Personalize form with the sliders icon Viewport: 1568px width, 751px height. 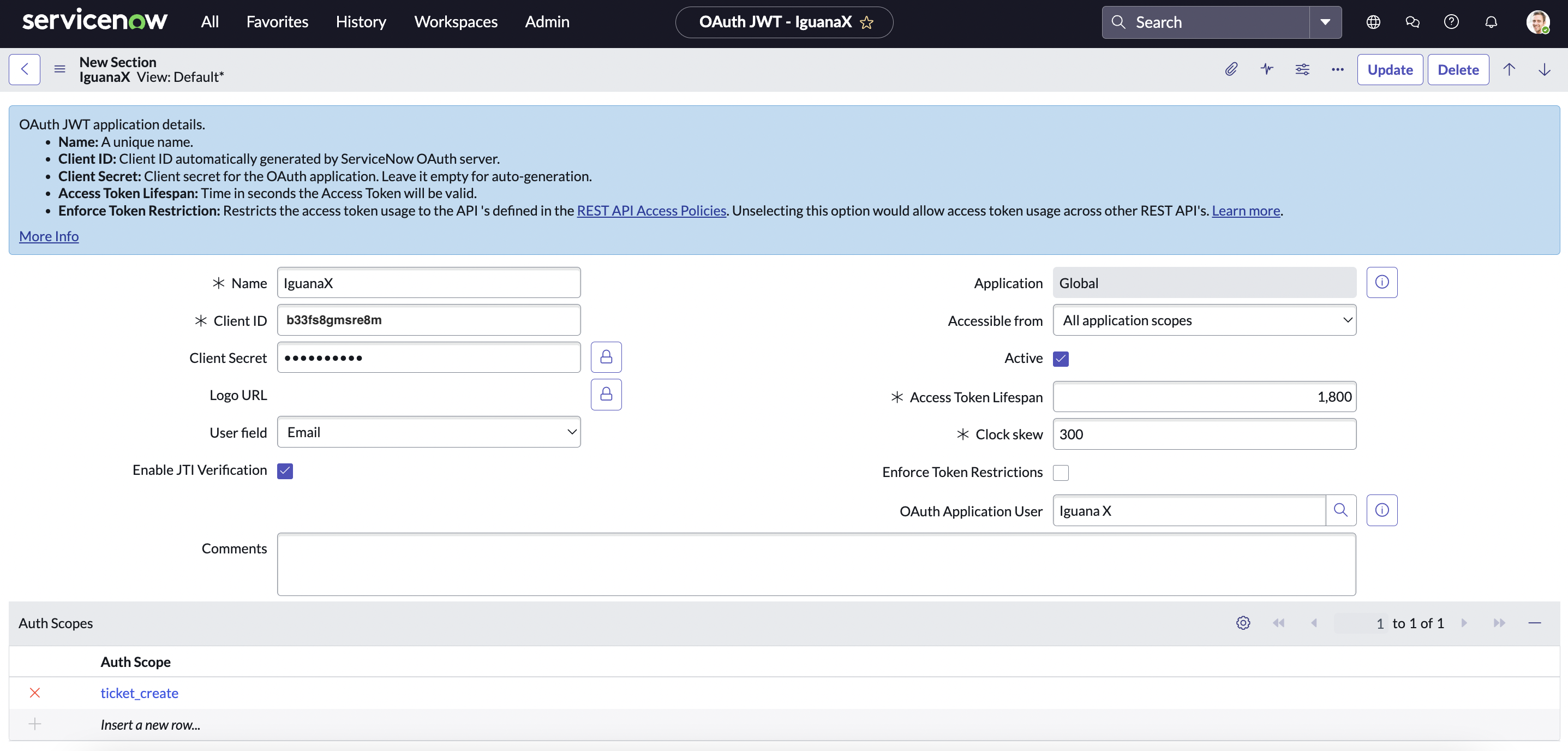point(1302,69)
